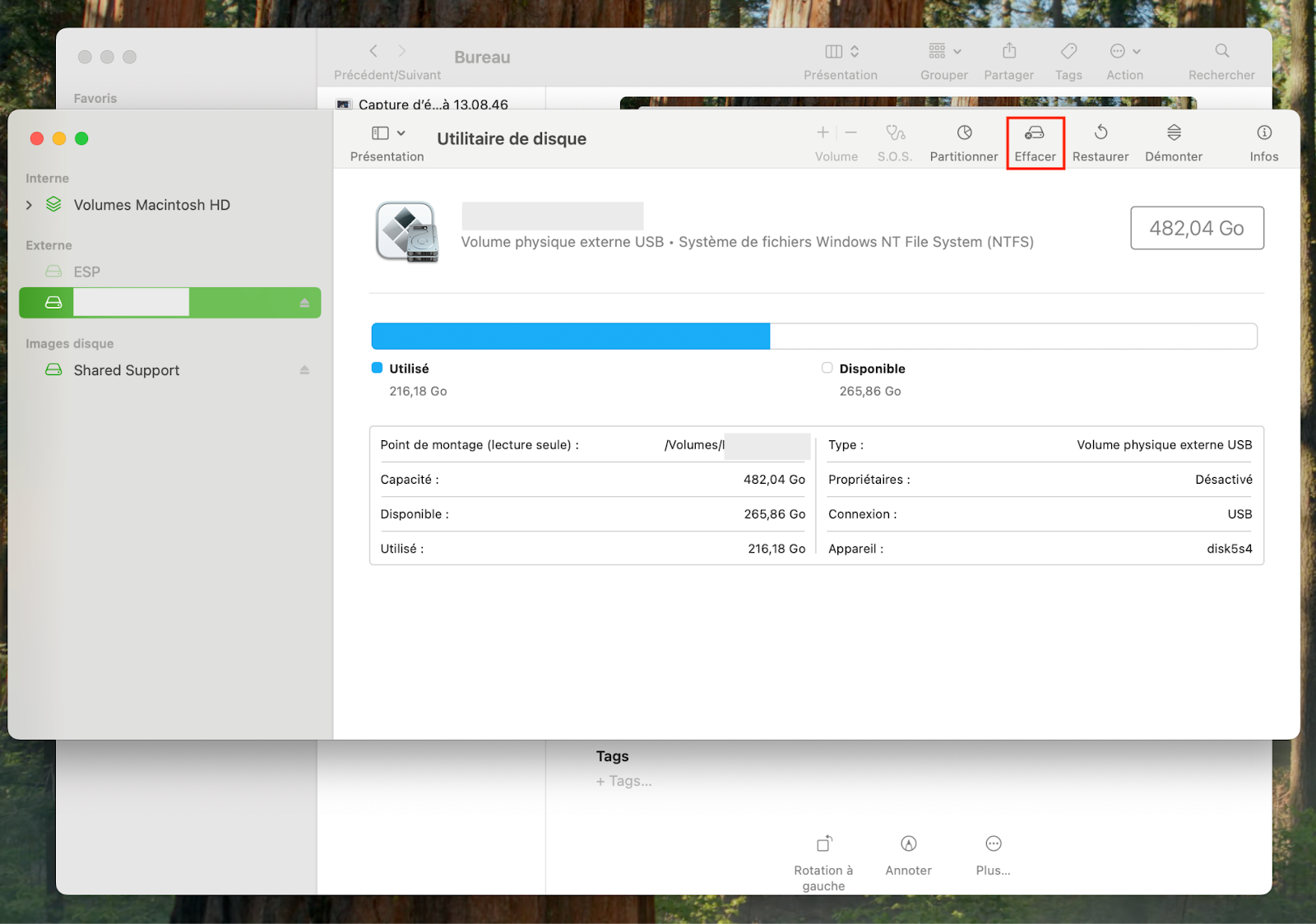
Task: Select the Disponible legend indicator
Action: click(826, 368)
